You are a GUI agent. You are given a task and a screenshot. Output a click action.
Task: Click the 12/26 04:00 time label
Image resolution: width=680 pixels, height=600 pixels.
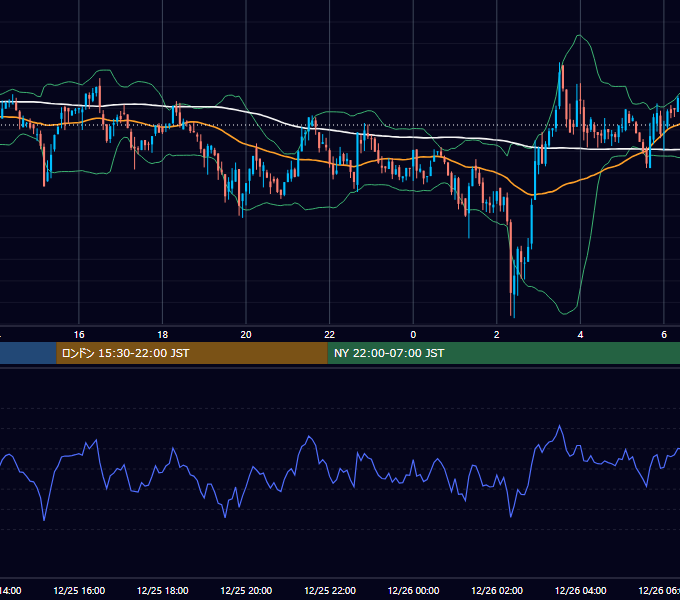point(581,590)
